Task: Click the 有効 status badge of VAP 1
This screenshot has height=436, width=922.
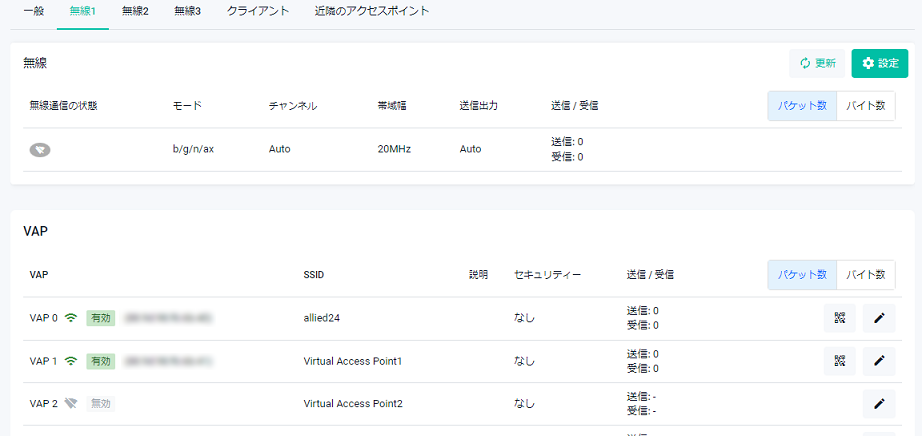Action: 101,361
